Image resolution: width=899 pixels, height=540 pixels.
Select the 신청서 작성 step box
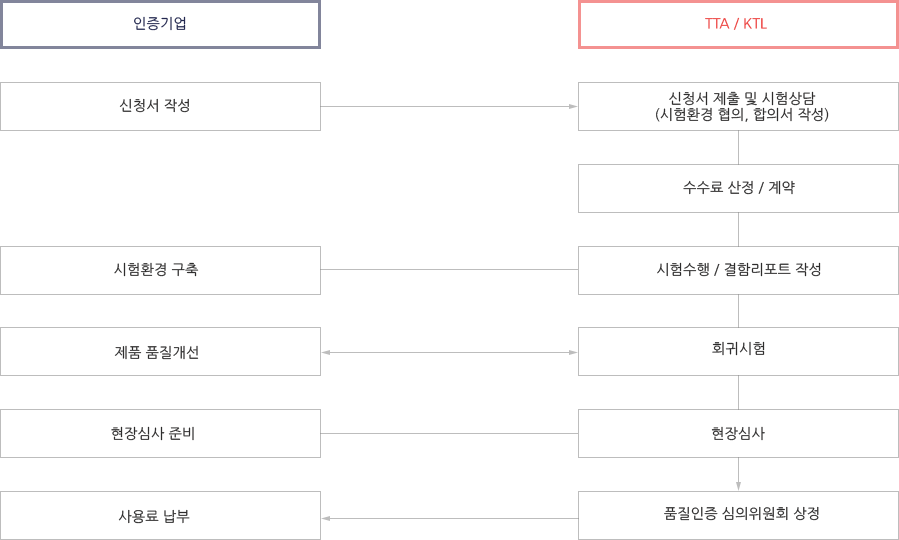(160, 107)
